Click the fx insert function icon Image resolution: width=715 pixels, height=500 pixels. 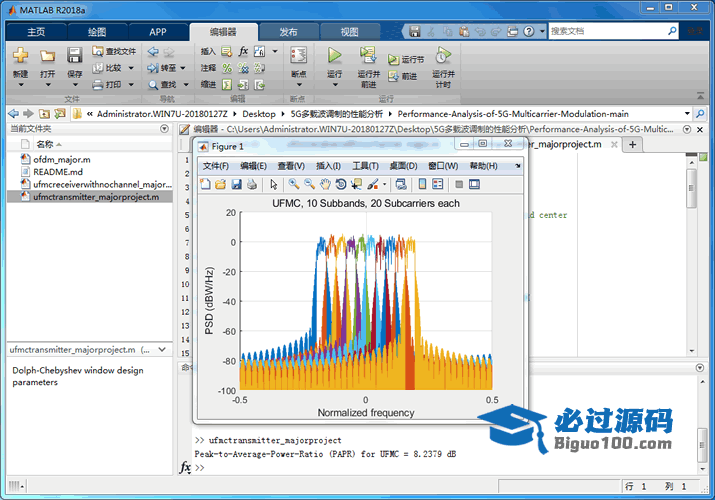click(x=244, y=51)
